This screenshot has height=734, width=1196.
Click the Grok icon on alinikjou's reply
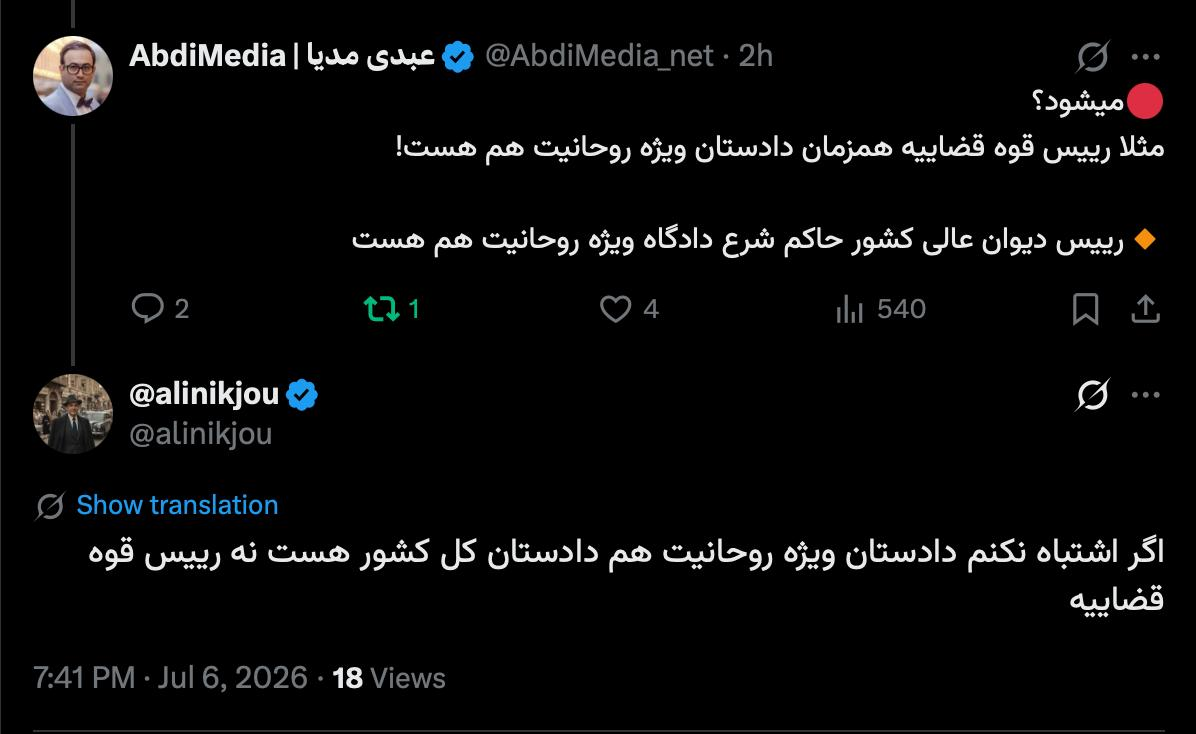tap(1092, 394)
